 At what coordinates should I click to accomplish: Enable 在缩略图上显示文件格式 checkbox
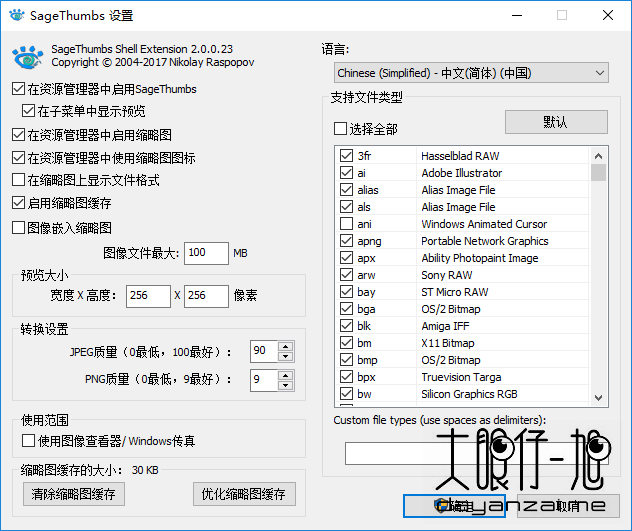pos(18,180)
